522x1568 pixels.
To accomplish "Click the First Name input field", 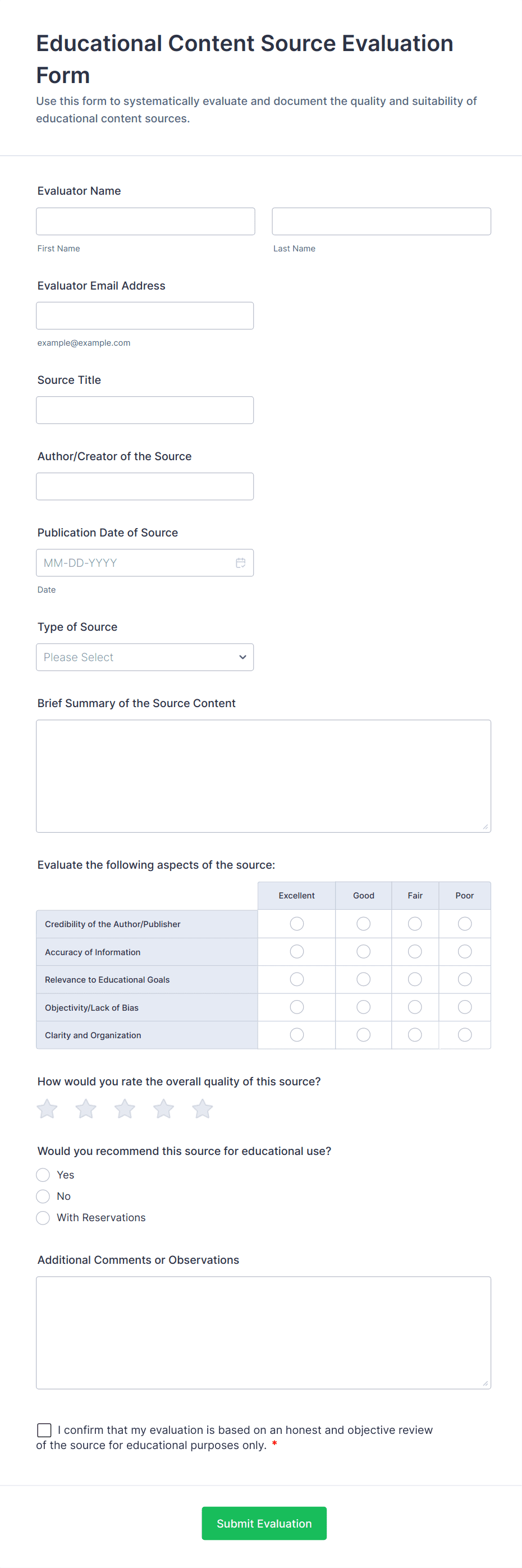I will [145, 222].
